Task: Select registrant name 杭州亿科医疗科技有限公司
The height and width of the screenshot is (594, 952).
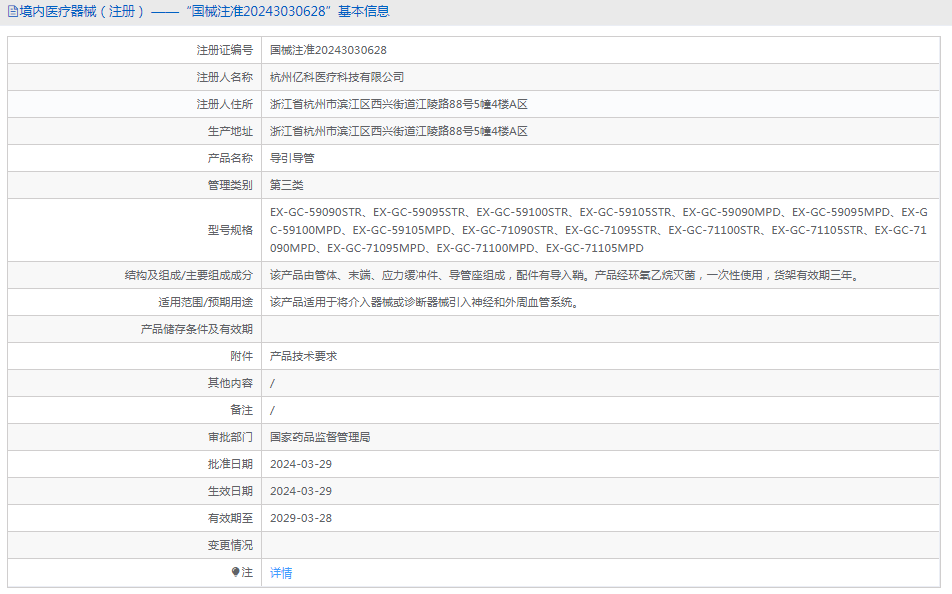Action: click(337, 77)
